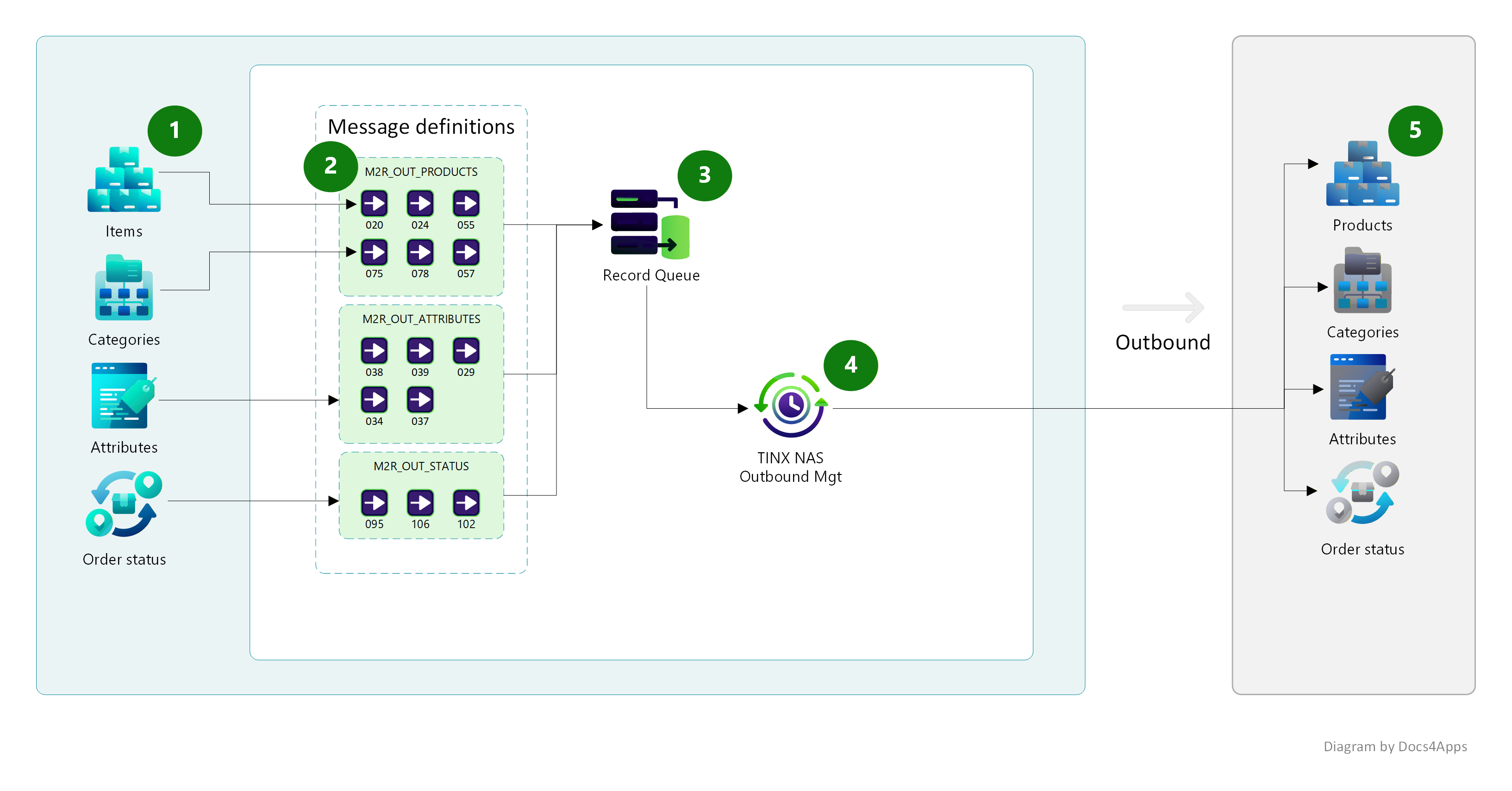The width and height of the screenshot is (1512, 791).
Task: Click the Record Queue server icon
Action: pos(650,224)
